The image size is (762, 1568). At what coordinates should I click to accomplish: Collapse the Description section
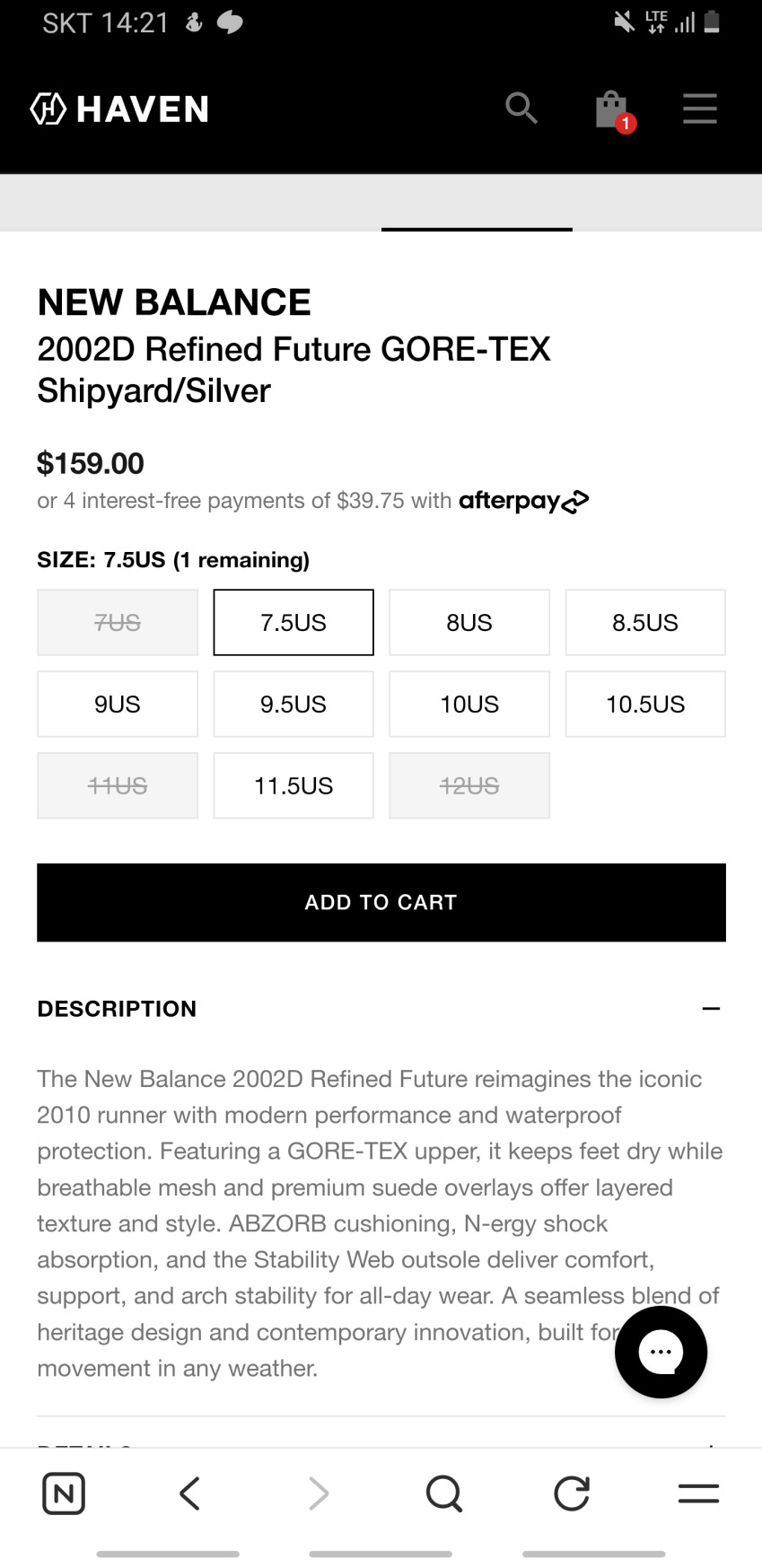click(711, 1009)
